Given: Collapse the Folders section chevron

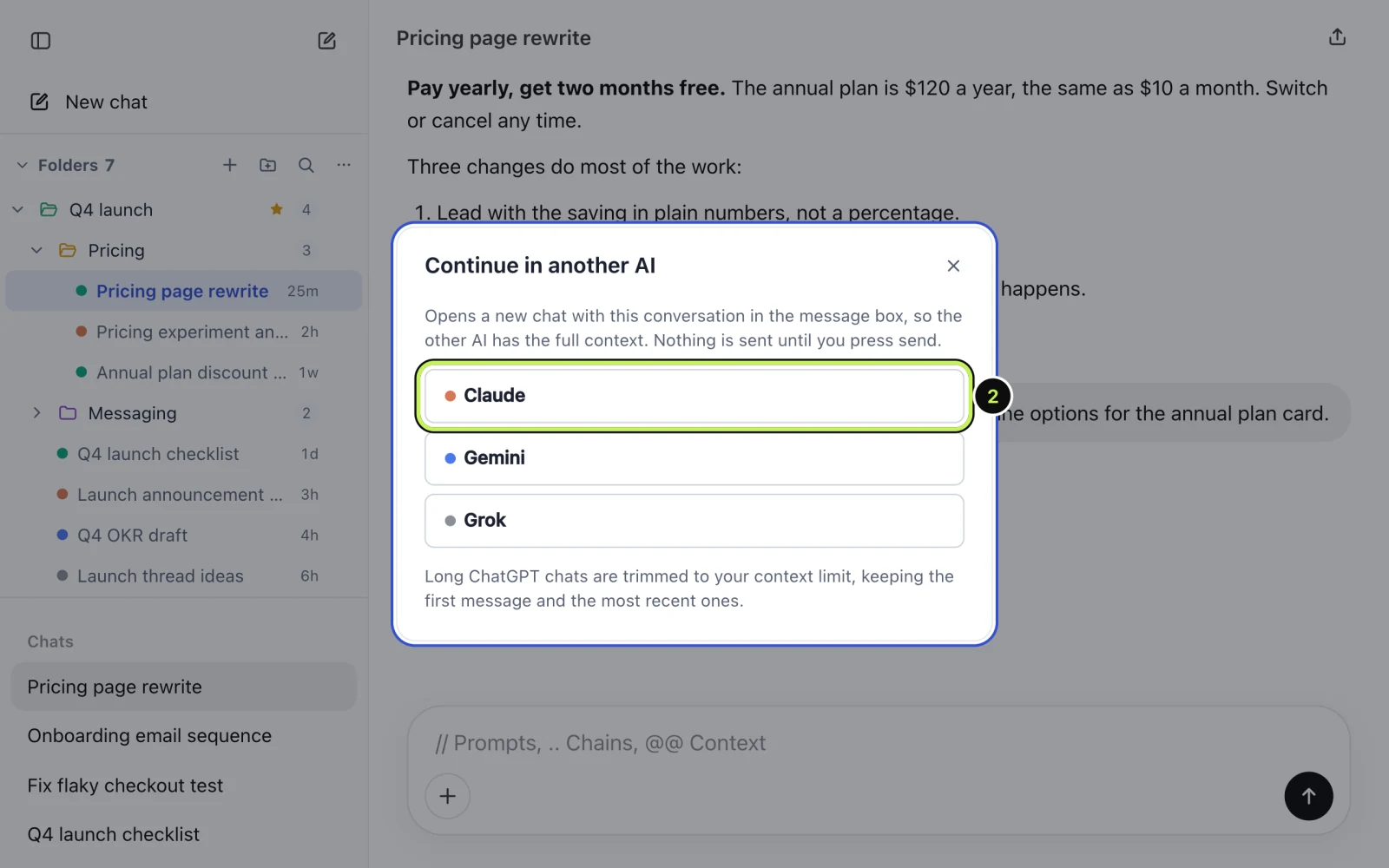Looking at the screenshot, I should (23, 165).
